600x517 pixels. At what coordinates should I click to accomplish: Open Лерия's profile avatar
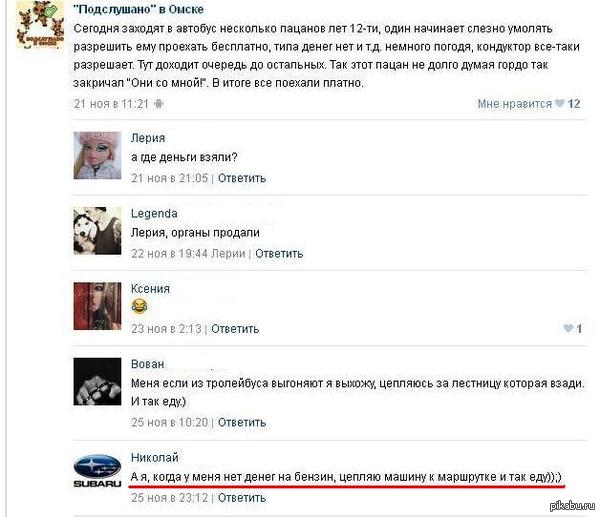pyautogui.click(x=97, y=155)
